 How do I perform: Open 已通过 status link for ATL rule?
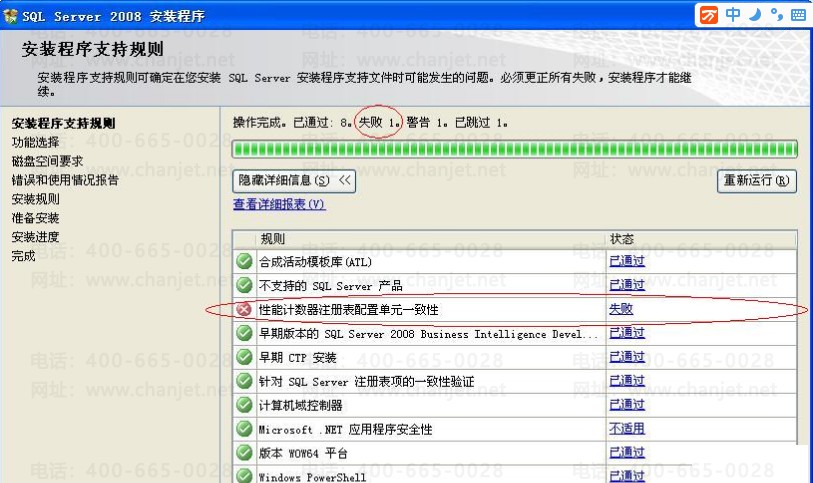(627, 261)
